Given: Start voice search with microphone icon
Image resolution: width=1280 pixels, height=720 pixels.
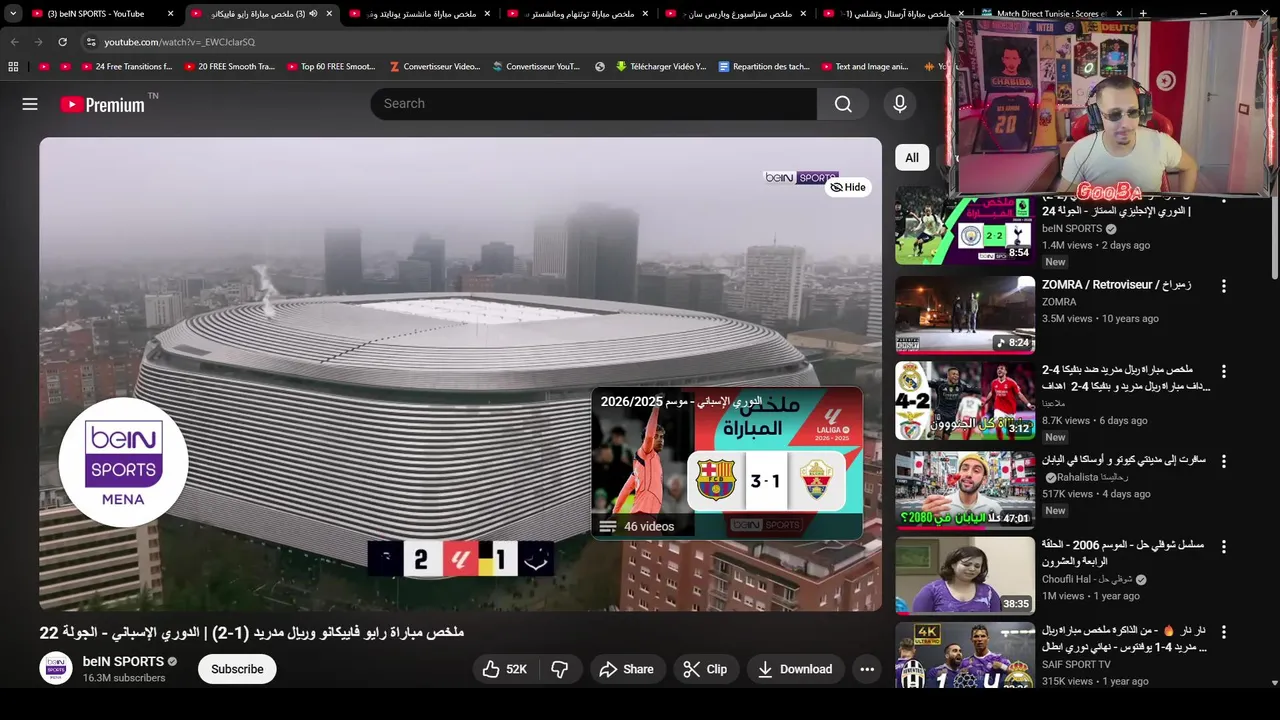Looking at the screenshot, I should (899, 104).
